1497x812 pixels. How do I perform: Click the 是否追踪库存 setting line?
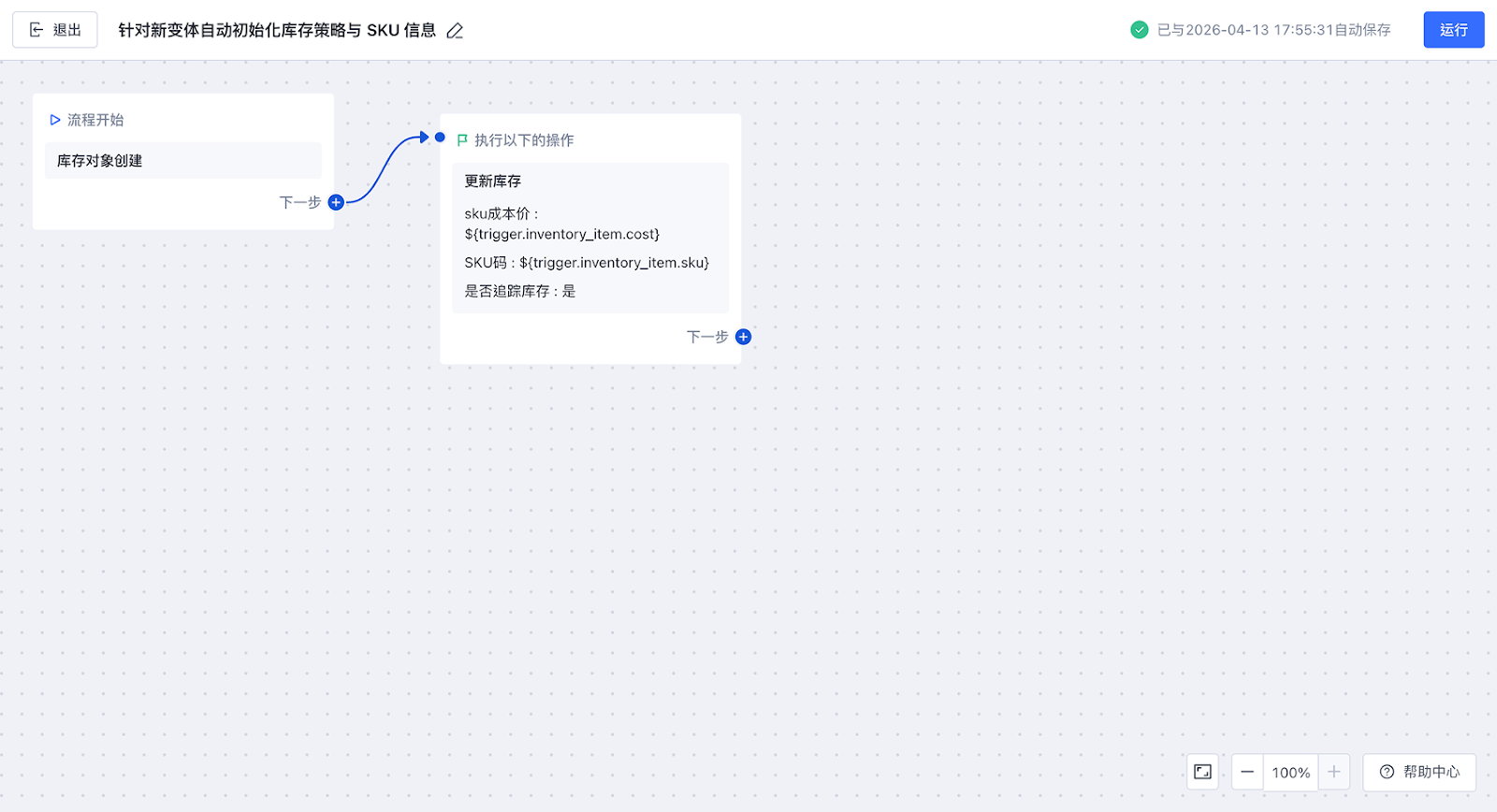coord(520,292)
